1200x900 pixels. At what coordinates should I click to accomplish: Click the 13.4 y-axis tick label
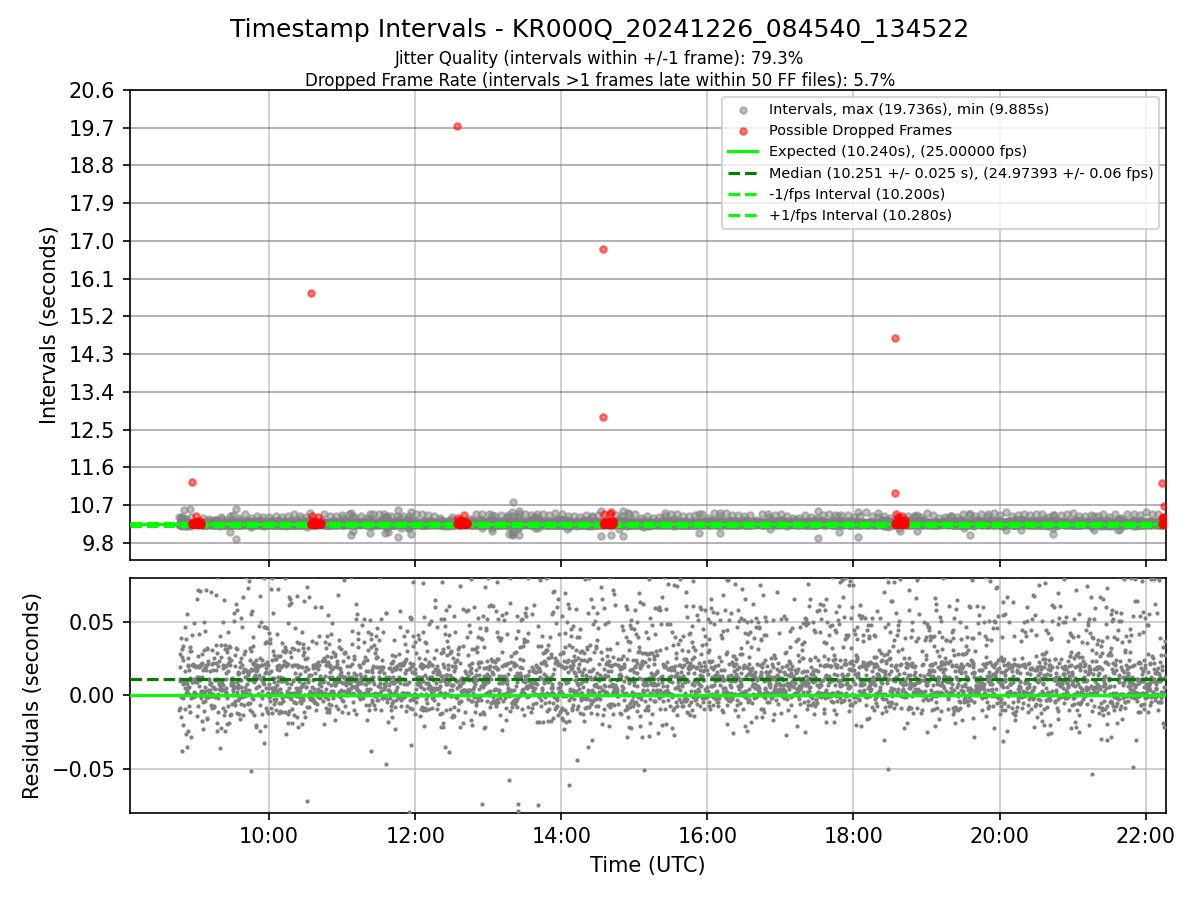tap(93, 392)
